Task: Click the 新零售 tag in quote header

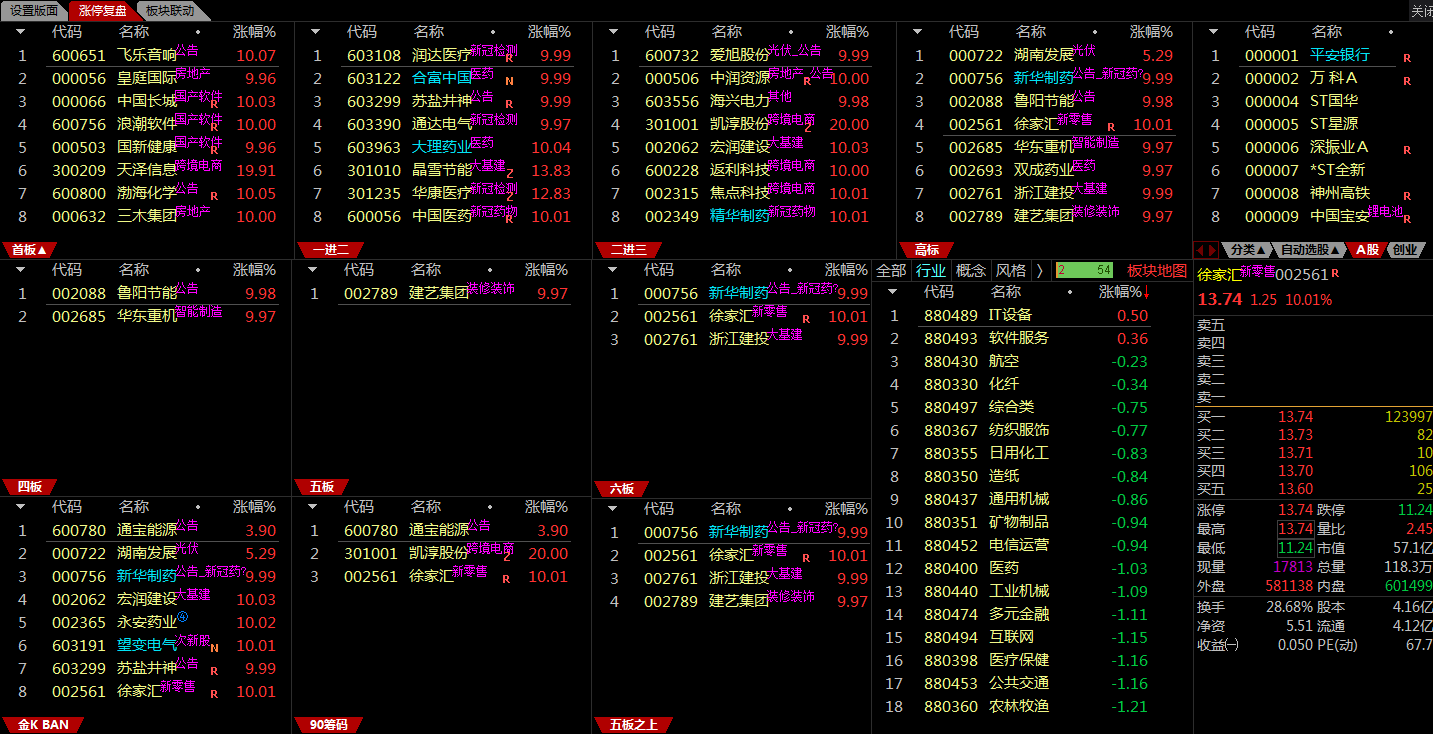Action: [x=1257, y=270]
